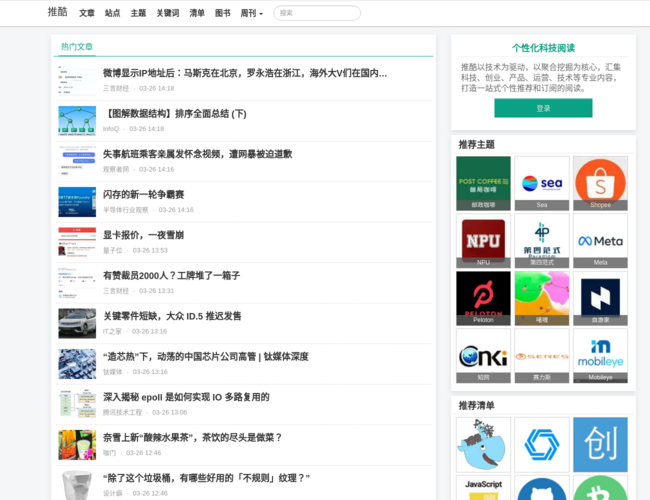Image resolution: width=650 pixels, height=500 pixels.
Task: Open the JavaScript recommended list tile
Action: [x=483, y=488]
